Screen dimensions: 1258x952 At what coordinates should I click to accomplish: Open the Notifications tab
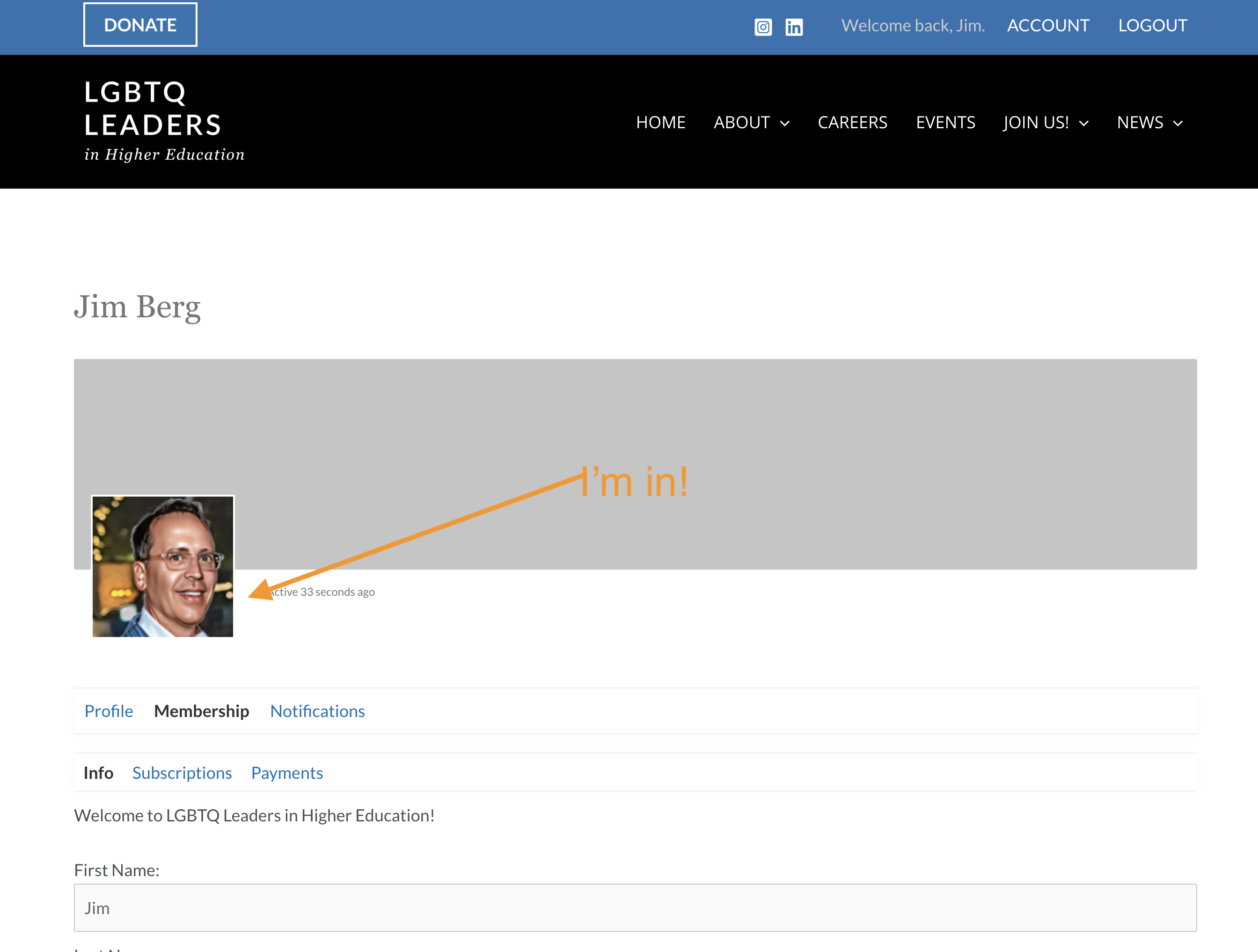[317, 711]
